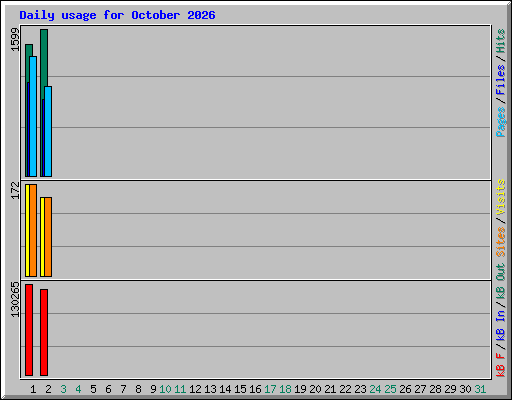Screen dimensions: 512x400
Task: Click the 172 y-axis maximum label
Action: 15,190
